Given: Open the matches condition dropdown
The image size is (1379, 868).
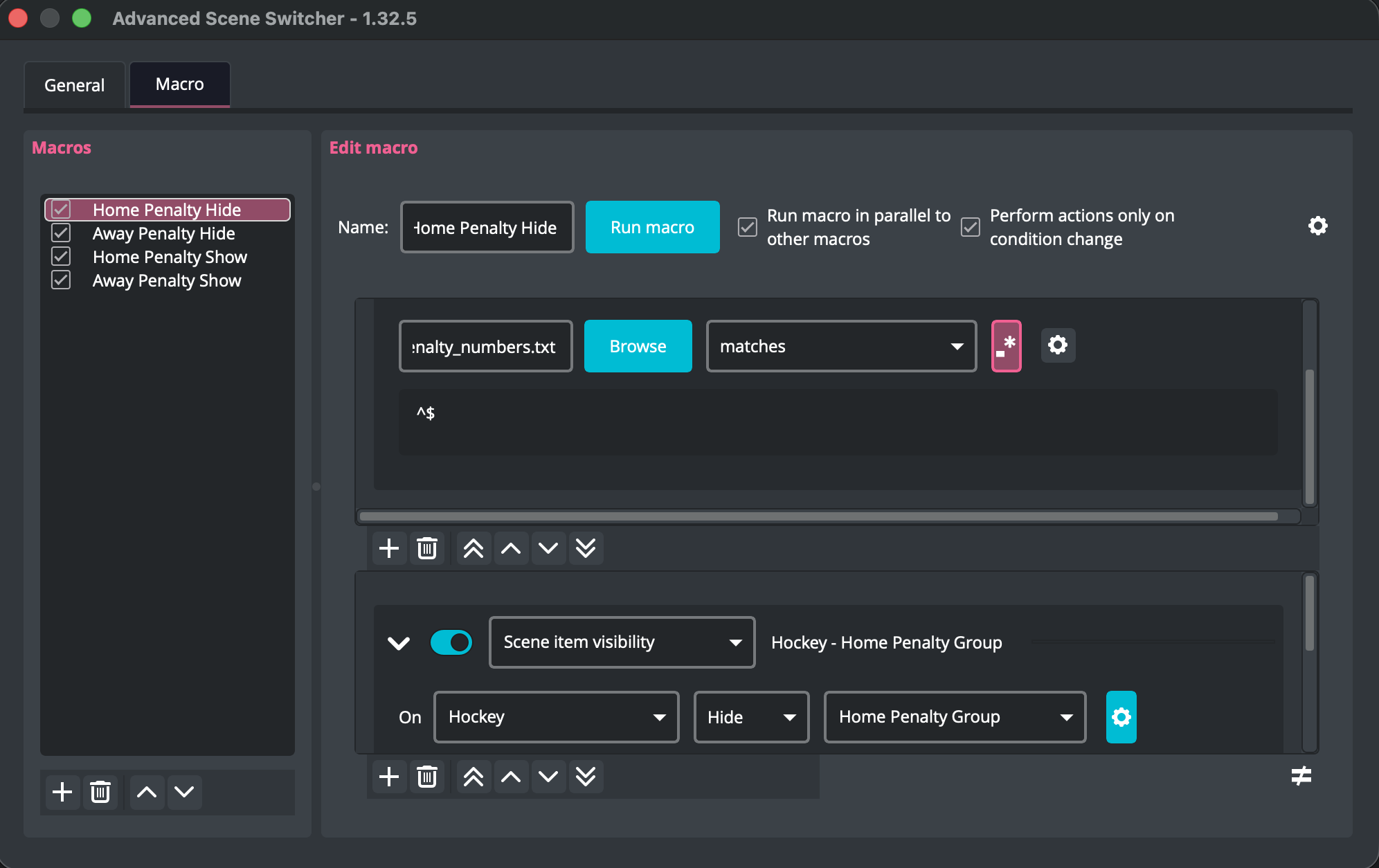Looking at the screenshot, I should pos(840,346).
